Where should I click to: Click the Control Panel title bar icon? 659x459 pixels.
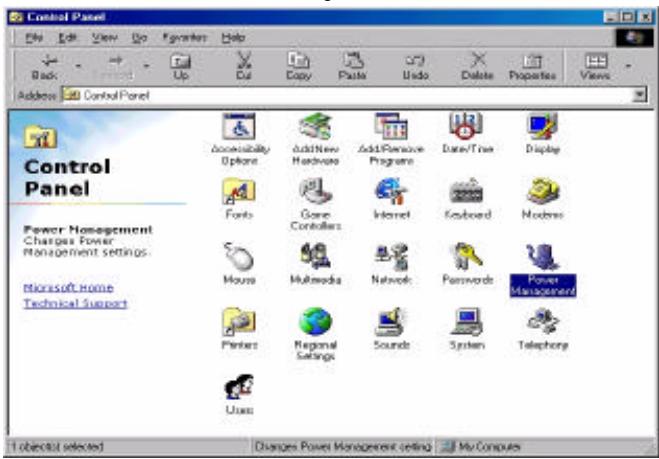click(x=16, y=17)
